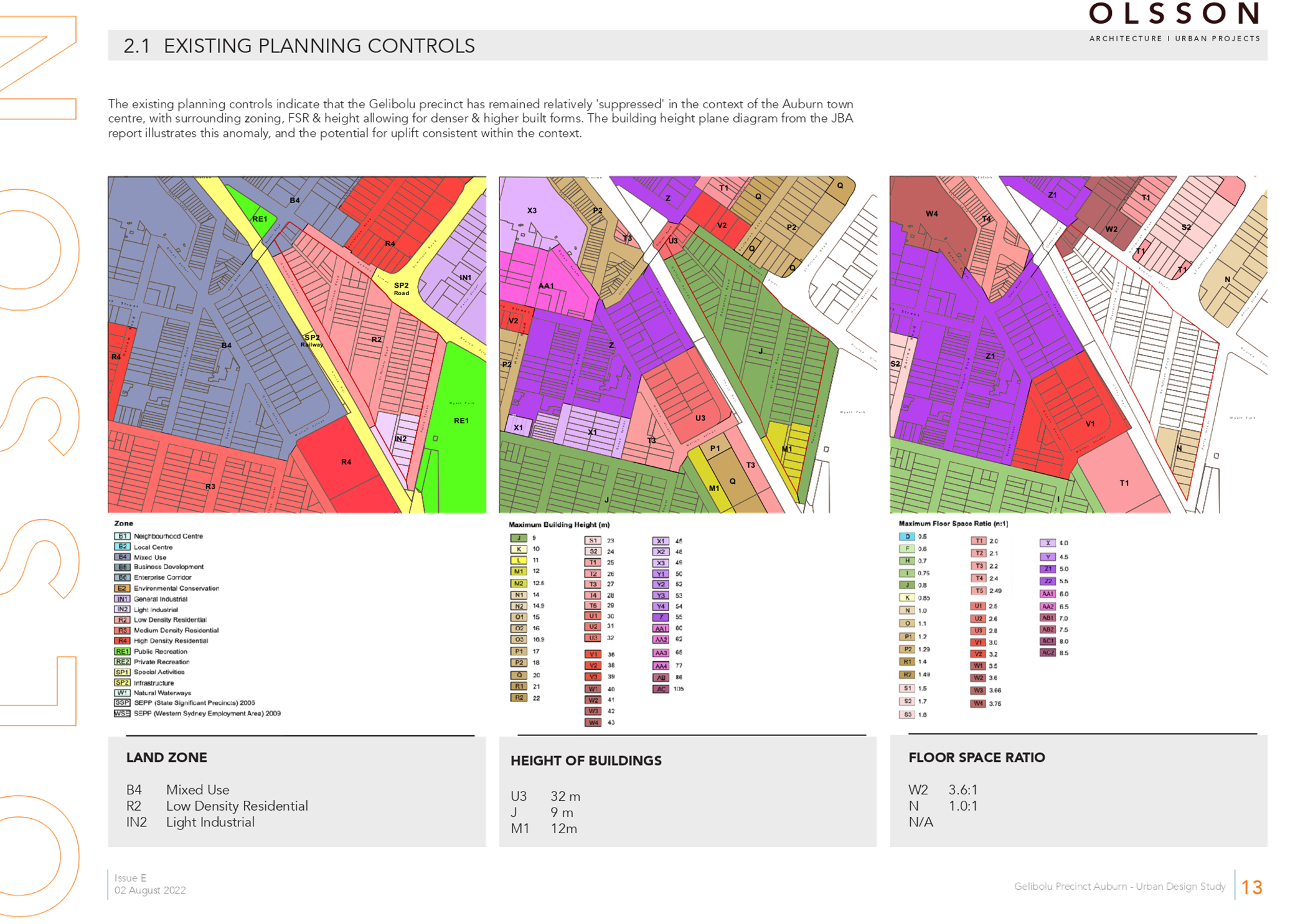
Task: Click the Gelibolu Precinct footer title text
Action: coord(1119,886)
